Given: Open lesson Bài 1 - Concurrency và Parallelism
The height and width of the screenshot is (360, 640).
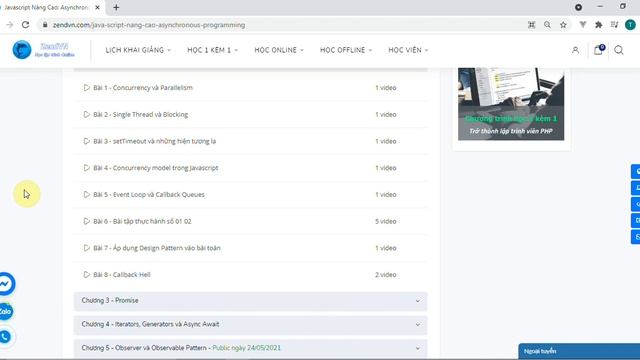Looking at the screenshot, I should click(143, 88).
